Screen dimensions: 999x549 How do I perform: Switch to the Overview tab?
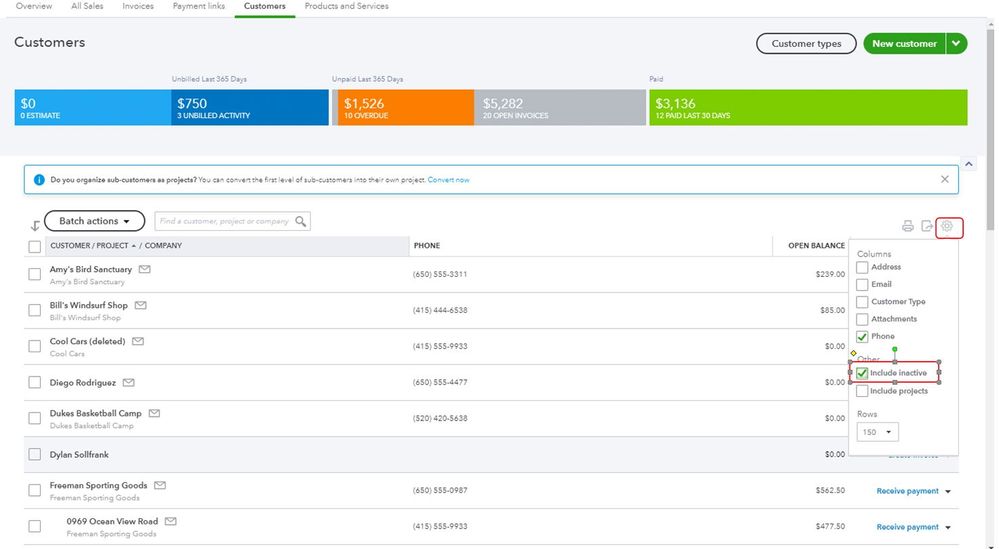pyautogui.click(x=34, y=6)
